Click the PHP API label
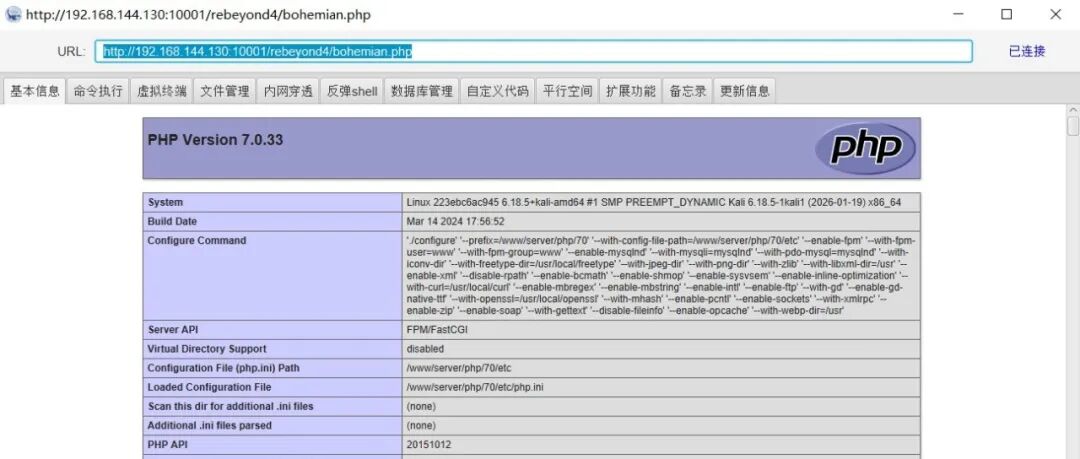 (x=167, y=445)
